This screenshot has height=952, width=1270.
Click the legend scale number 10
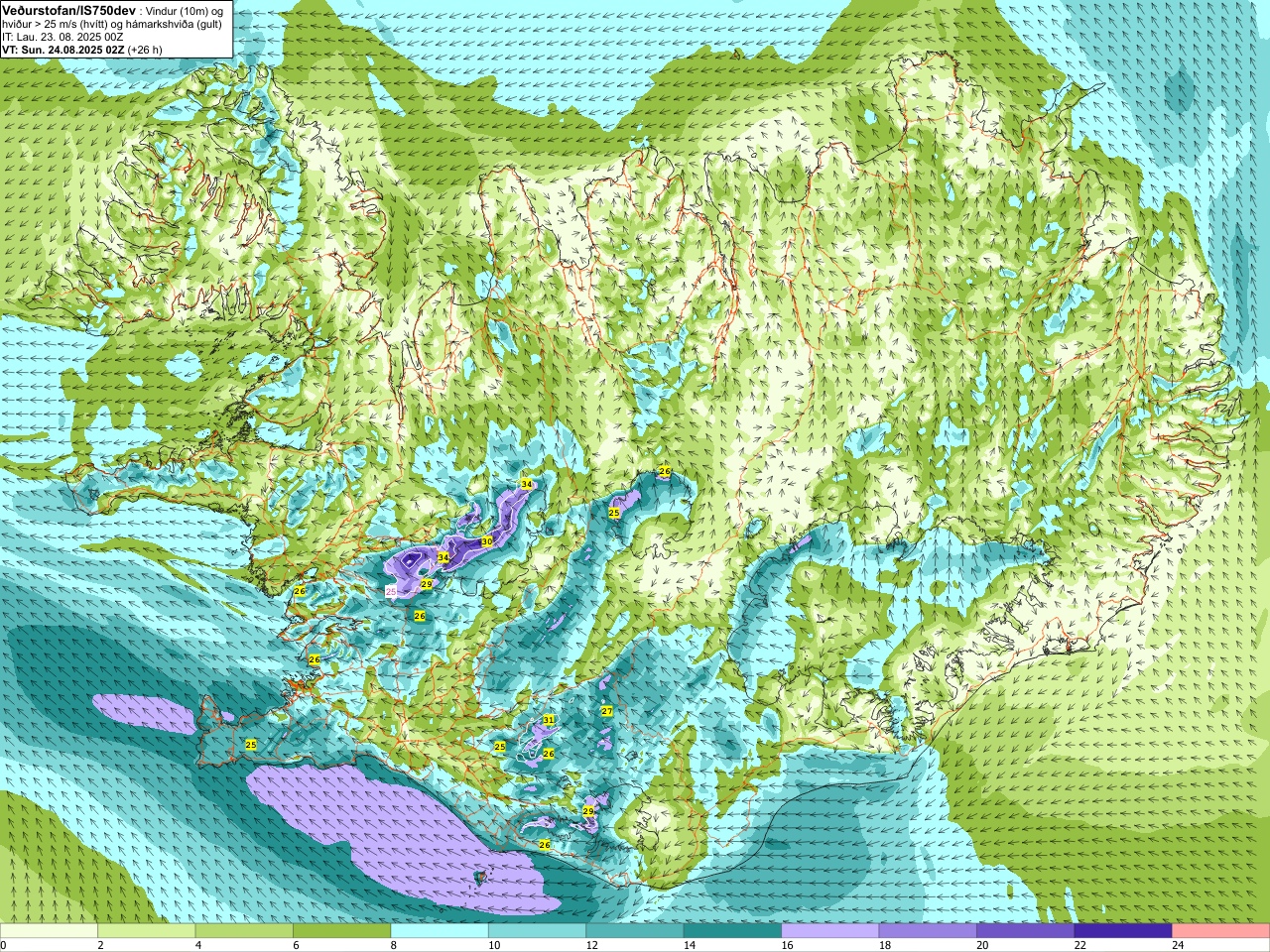point(493,945)
